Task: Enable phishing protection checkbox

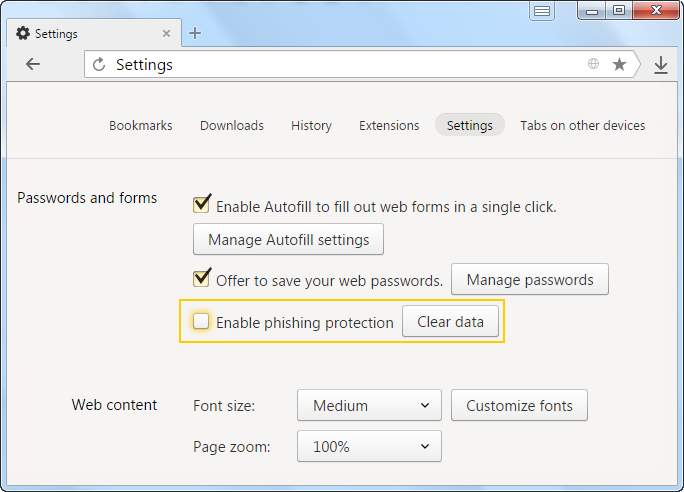Action: tap(201, 321)
